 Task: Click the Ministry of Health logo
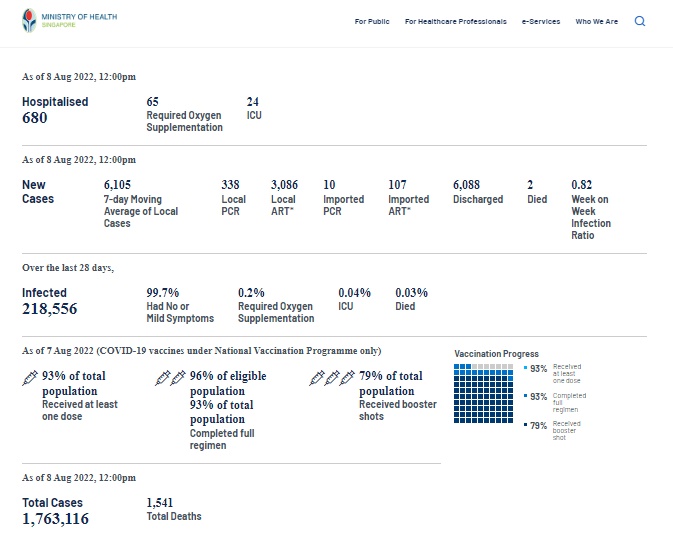pos(62,21)
